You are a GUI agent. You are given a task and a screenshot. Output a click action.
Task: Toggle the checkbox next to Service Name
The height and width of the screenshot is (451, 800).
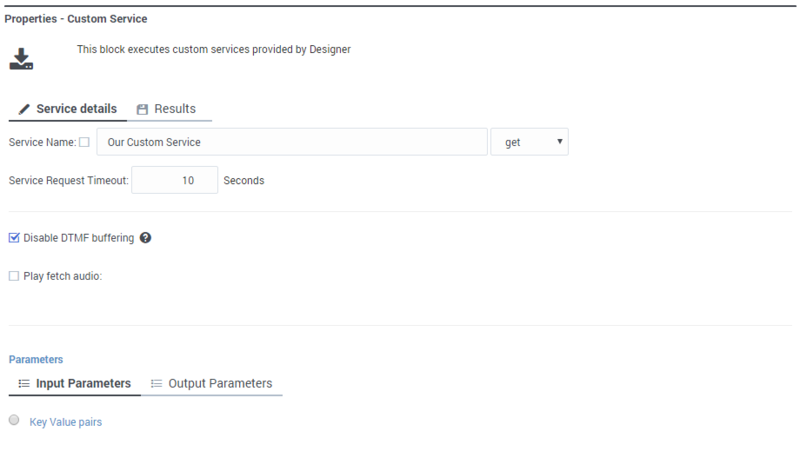pyautogui.click(x=84, y=142)
